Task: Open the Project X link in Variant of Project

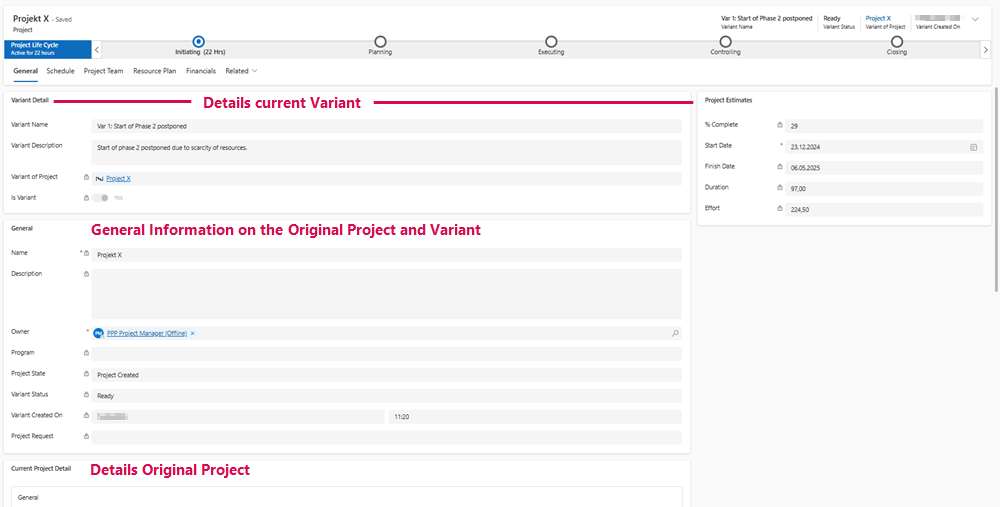Action: tap(118, 178)
